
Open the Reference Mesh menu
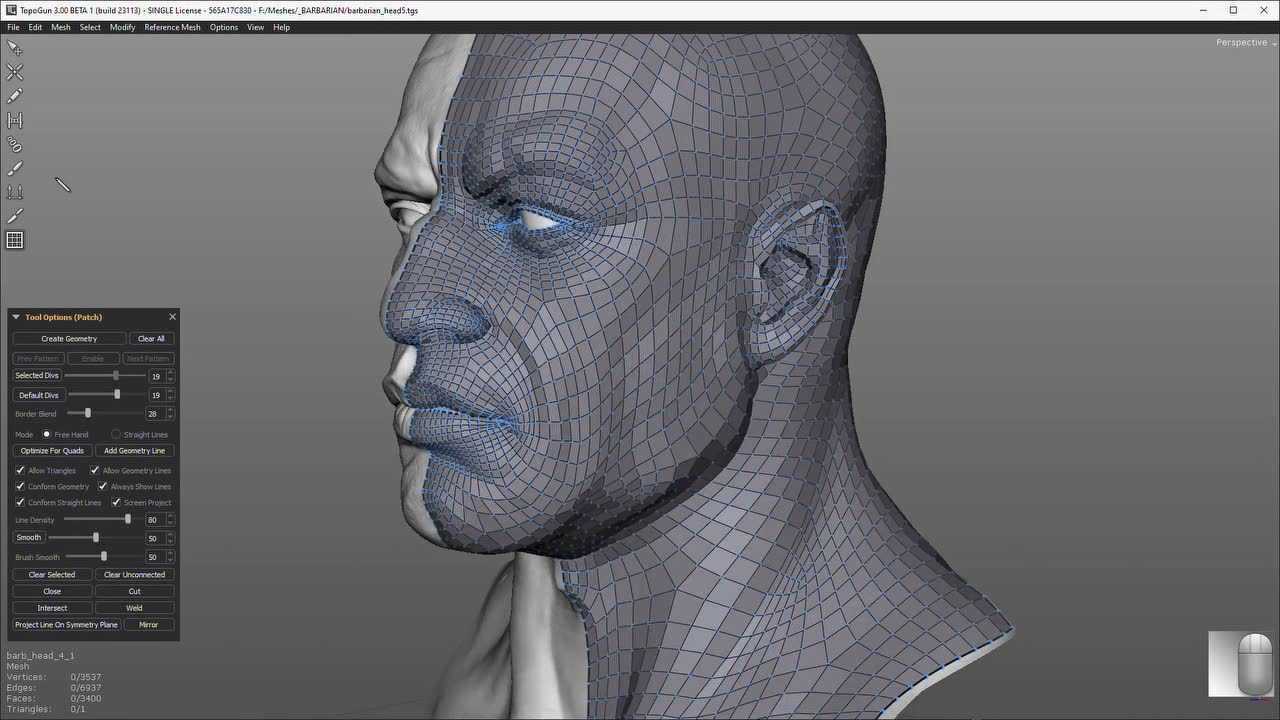(172, 27)
